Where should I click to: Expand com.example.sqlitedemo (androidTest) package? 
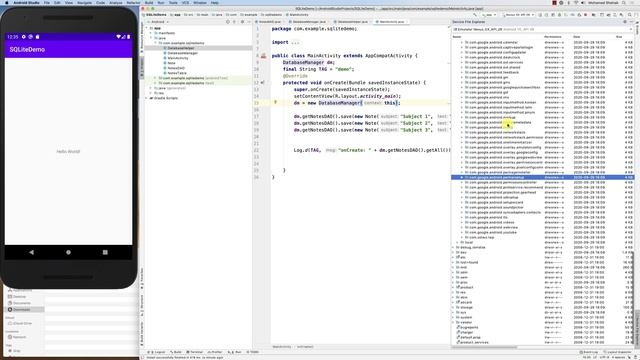click(156, 78)
